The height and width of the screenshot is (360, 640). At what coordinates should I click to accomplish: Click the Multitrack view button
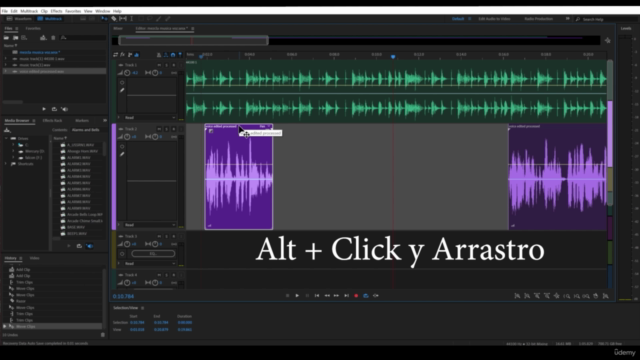50,19
